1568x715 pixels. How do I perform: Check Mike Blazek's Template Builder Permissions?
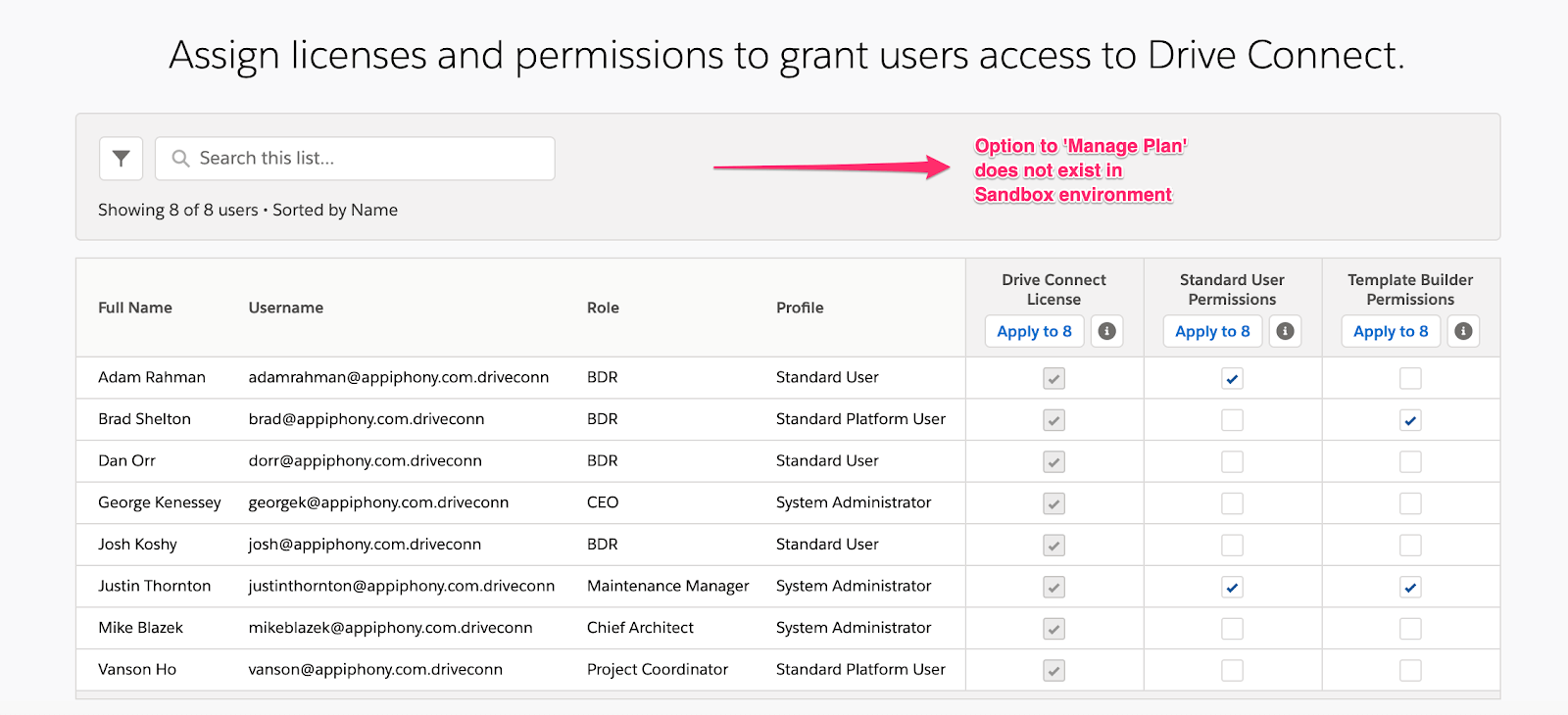pyautogui.click(x=1410, y=629)
